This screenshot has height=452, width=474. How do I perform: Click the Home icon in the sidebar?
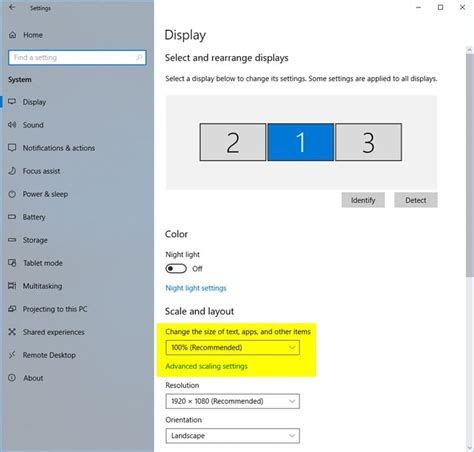coord(12,35)
